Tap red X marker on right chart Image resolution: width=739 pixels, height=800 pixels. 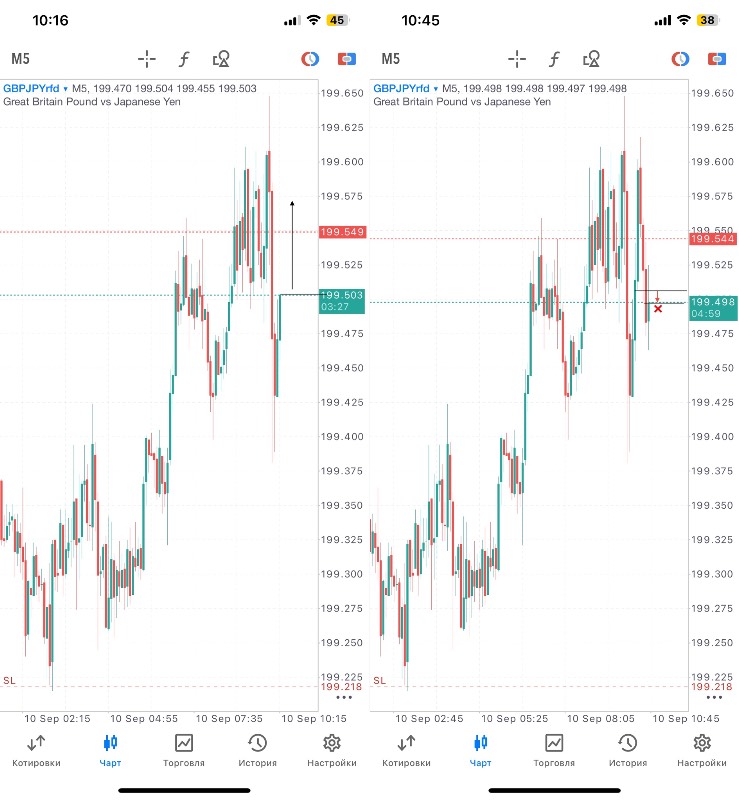pos(658,309)
